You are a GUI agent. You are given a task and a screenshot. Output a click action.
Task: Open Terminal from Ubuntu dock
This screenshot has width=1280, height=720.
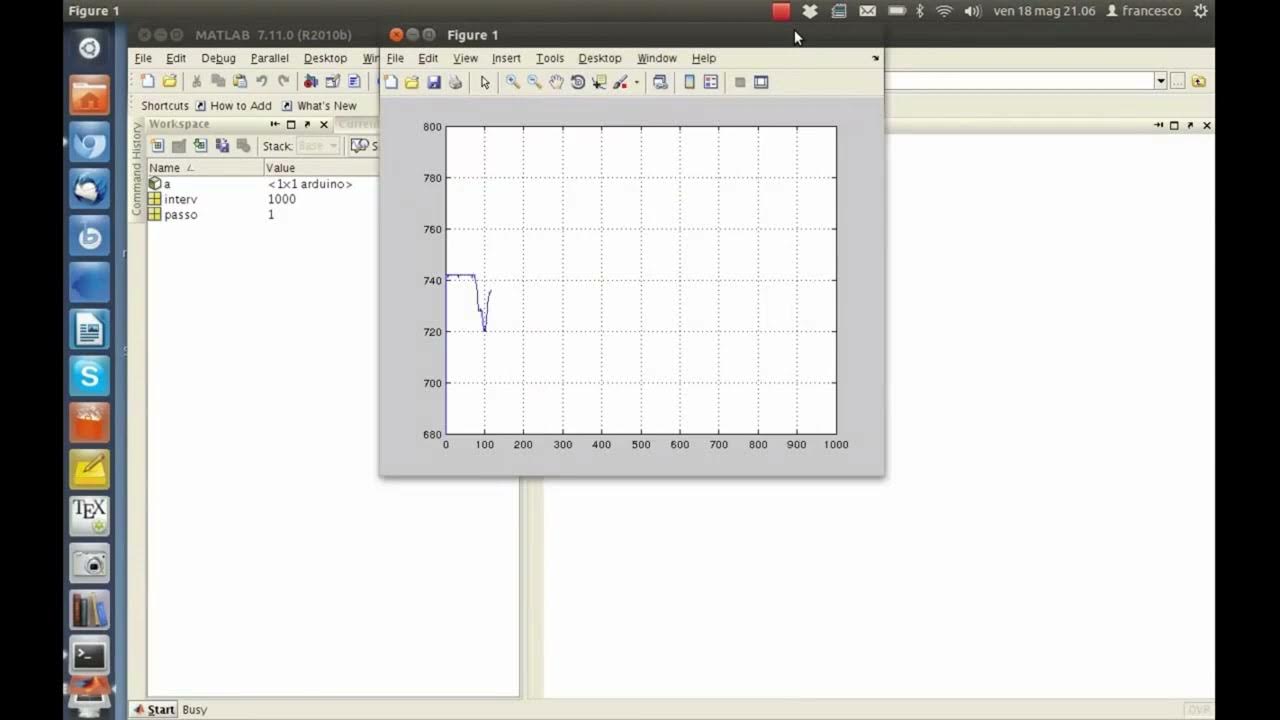89,657
